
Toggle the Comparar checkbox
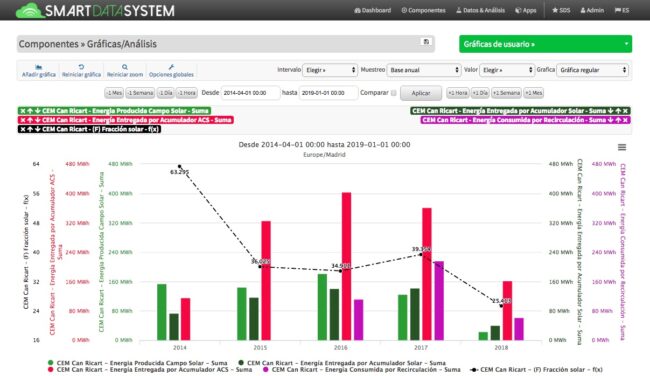[393, 93]
